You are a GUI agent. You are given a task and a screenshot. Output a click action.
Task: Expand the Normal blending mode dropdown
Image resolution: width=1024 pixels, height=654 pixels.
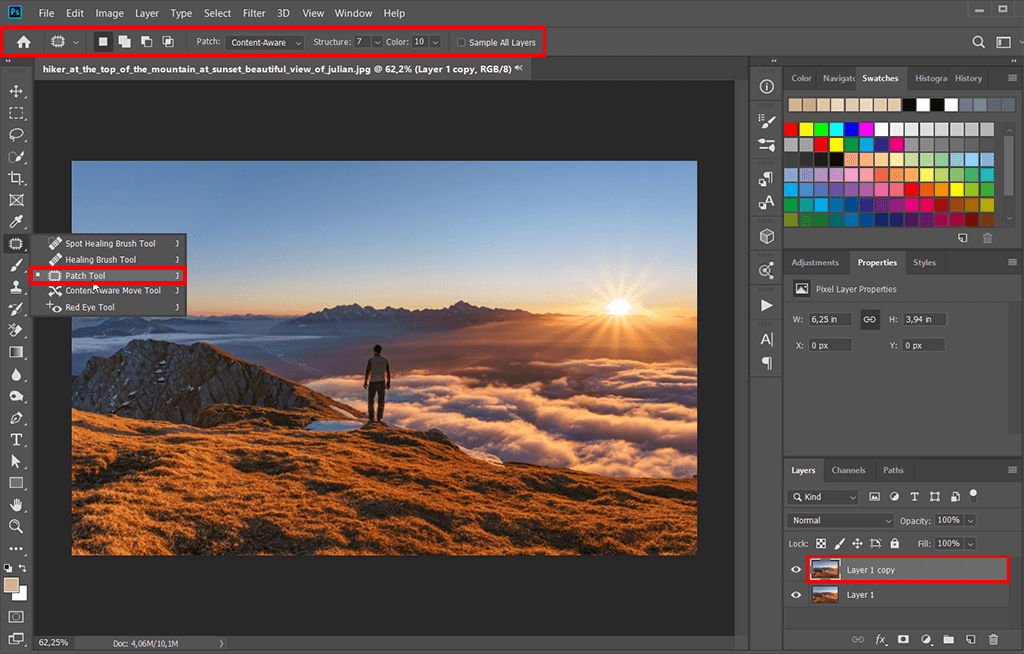pyautogui.click(x=840, y=520)
